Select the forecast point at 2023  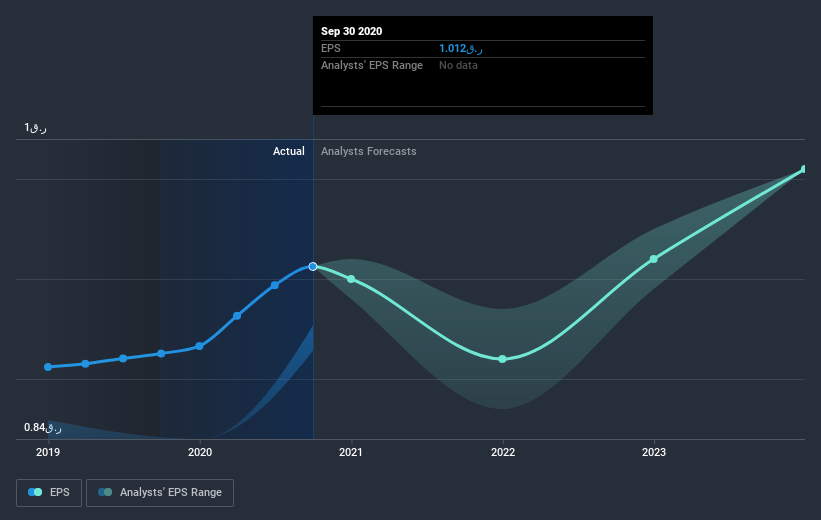tap(653, 259)
